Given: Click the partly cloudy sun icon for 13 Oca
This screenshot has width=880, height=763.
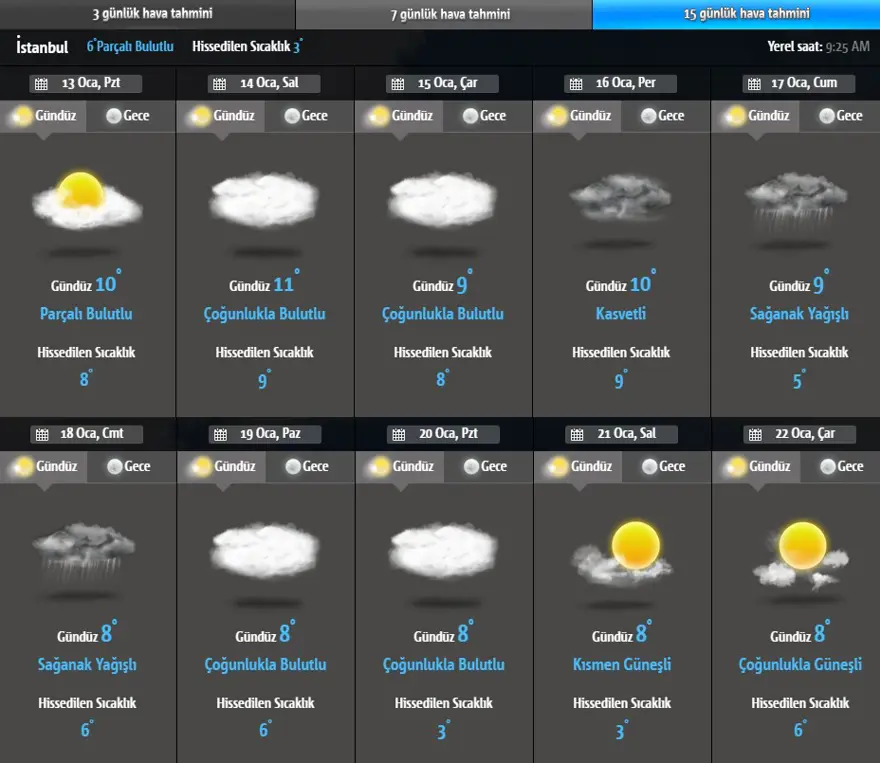Looking at the screenshot, I should [87, 200].
